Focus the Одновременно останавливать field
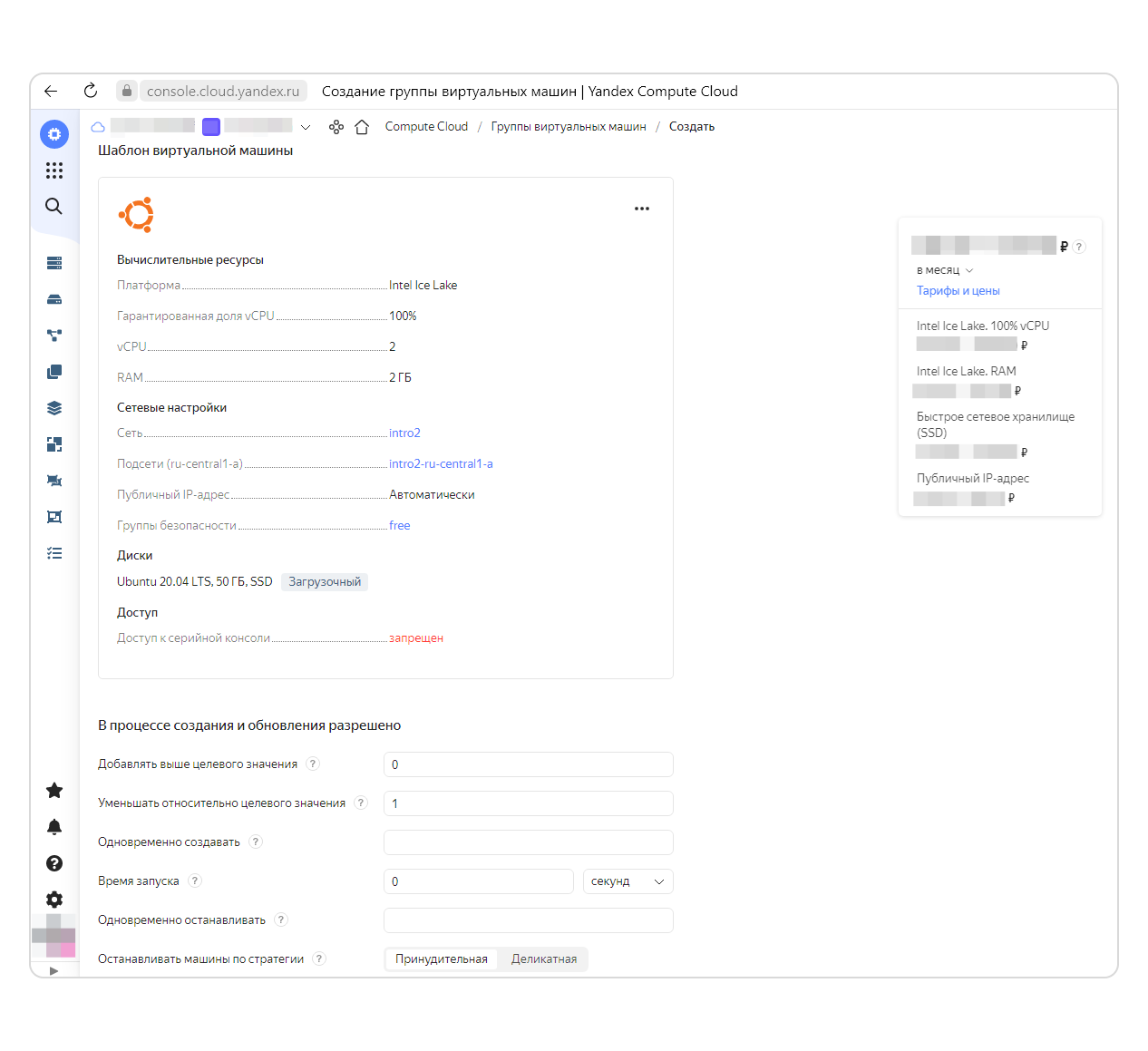Screen dimensions: 1148x1051 529,920
